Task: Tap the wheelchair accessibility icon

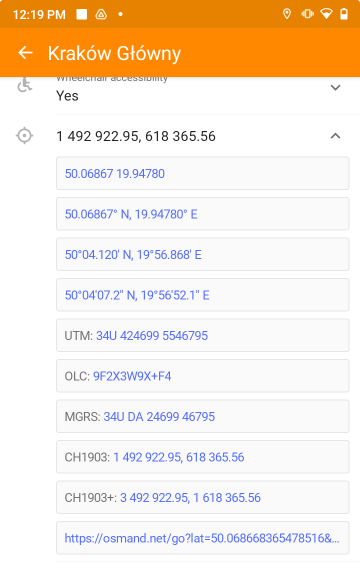Action: pos(25,85)
